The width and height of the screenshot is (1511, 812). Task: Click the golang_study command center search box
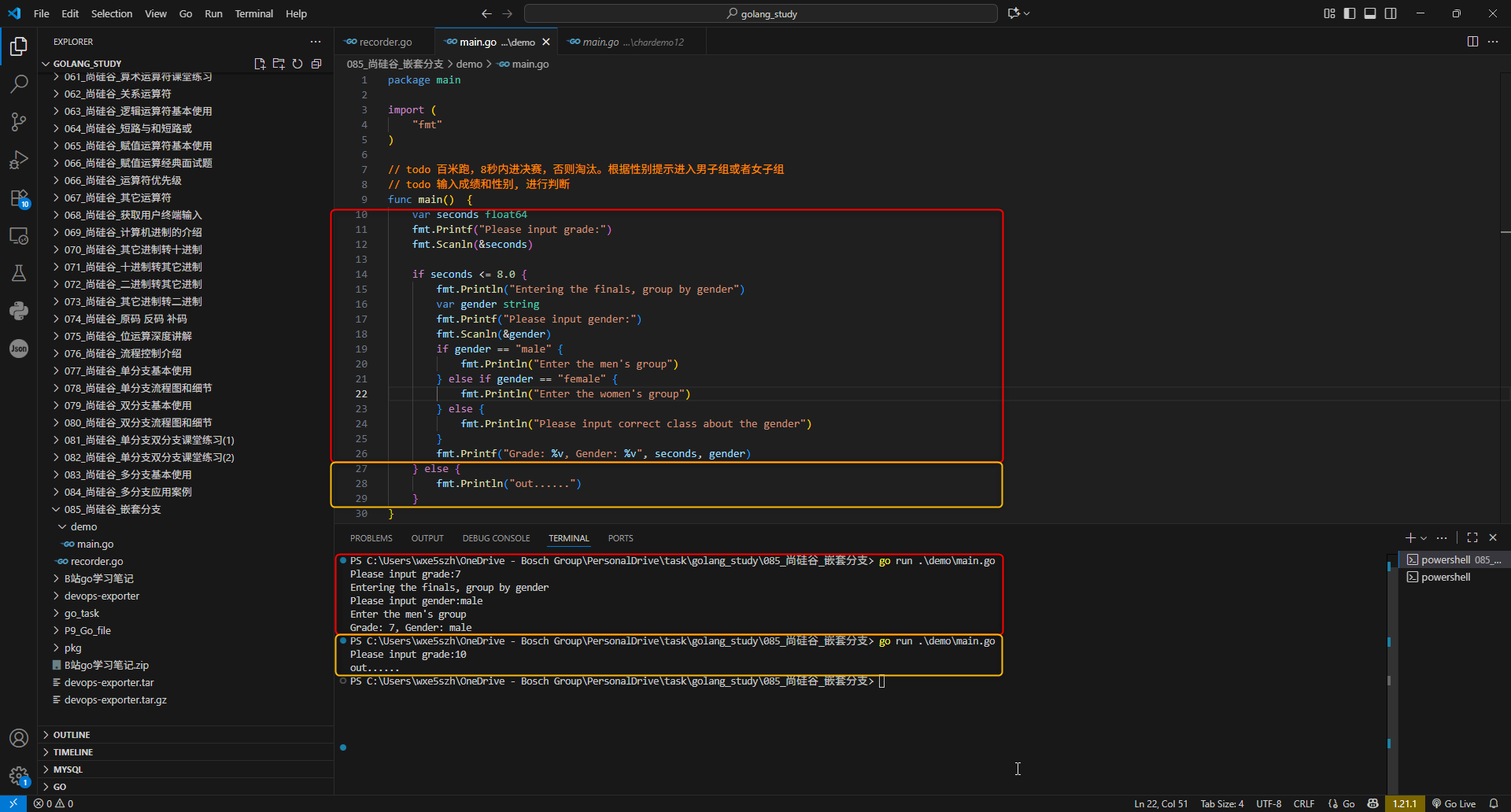tap(761, 13)
